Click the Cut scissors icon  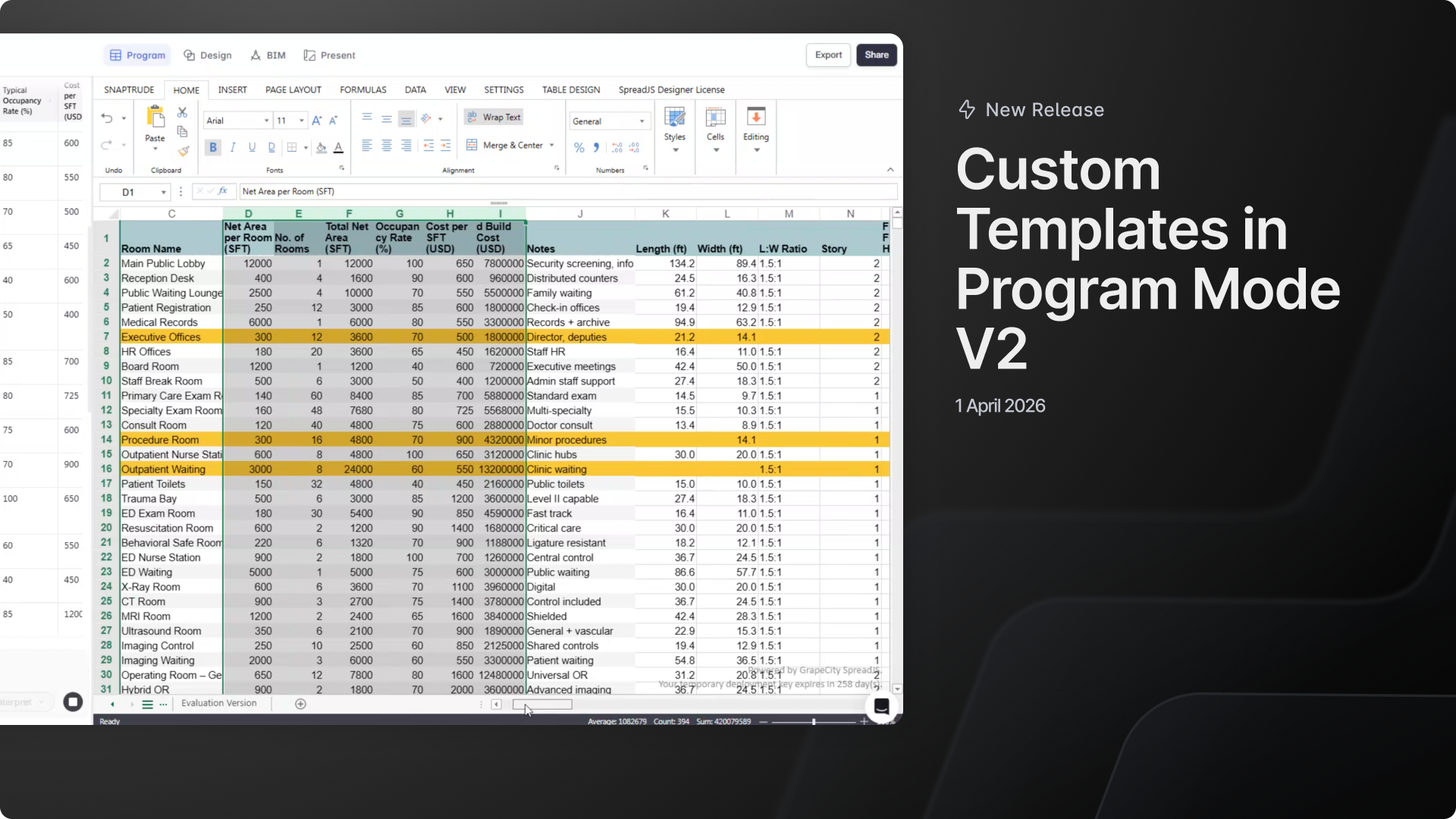[x=182, y=112]
